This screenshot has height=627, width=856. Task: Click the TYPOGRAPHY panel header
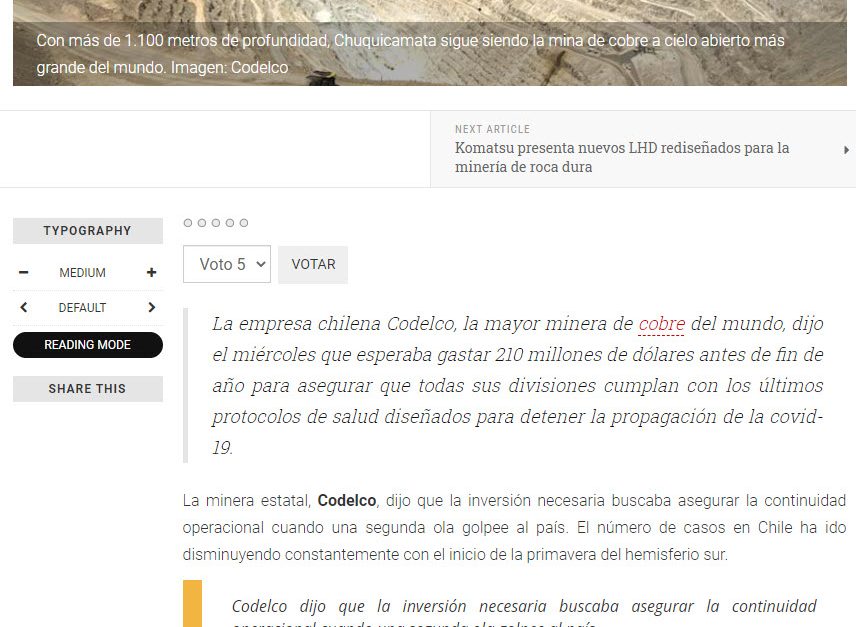(x=88, y=231)
